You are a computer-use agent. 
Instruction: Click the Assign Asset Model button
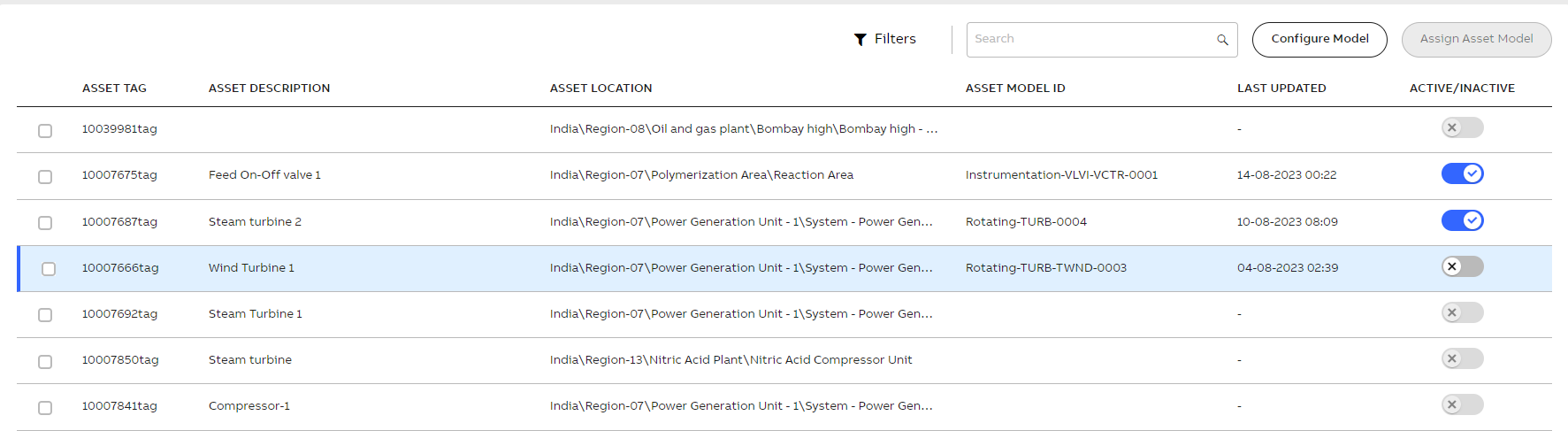click(1476, 40)
